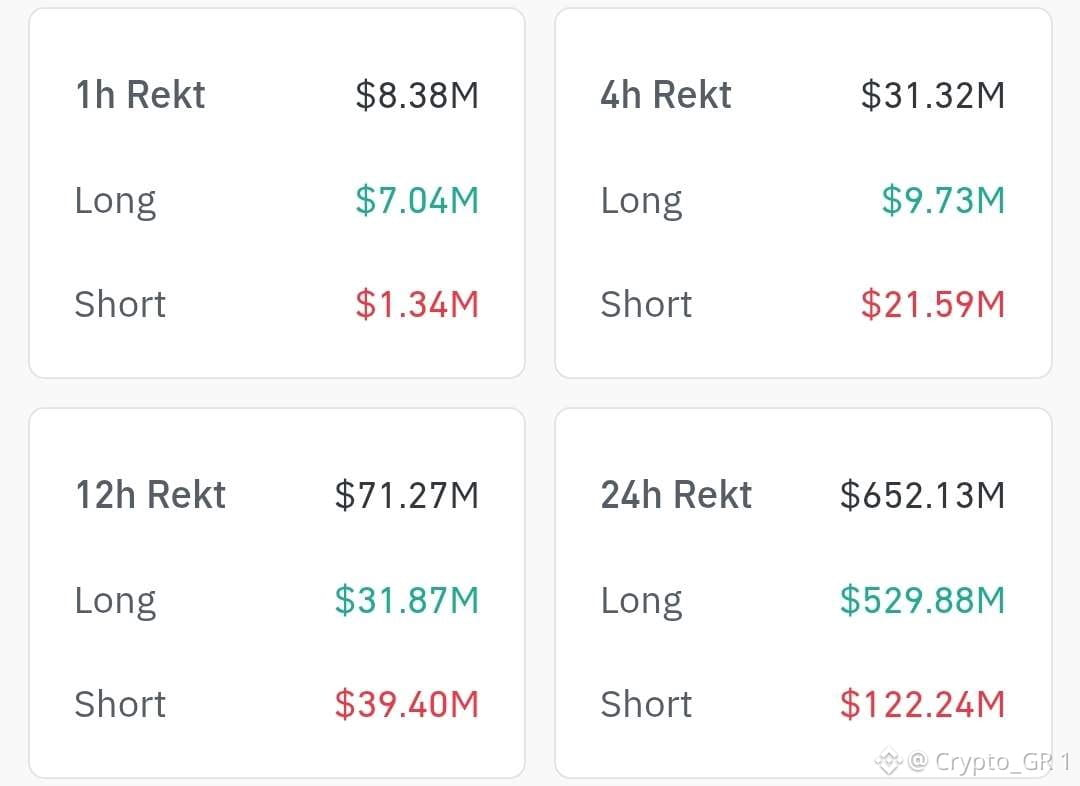This screenshot has height=786, width=1080.
Task: Select the green $9.73M long value
Action: point(943,200)
